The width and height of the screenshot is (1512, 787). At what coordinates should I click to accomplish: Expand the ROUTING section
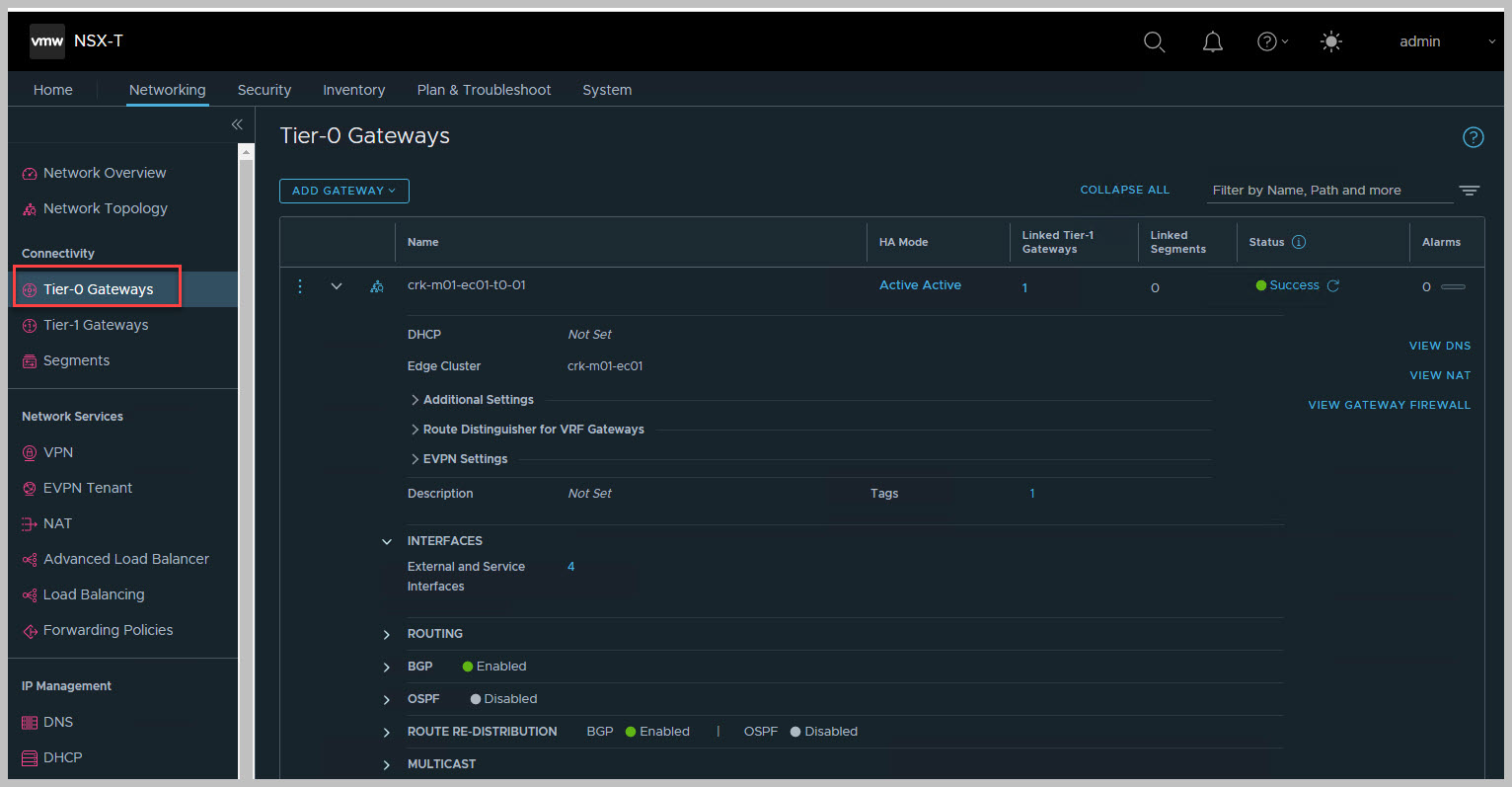[x=387, y=634]
